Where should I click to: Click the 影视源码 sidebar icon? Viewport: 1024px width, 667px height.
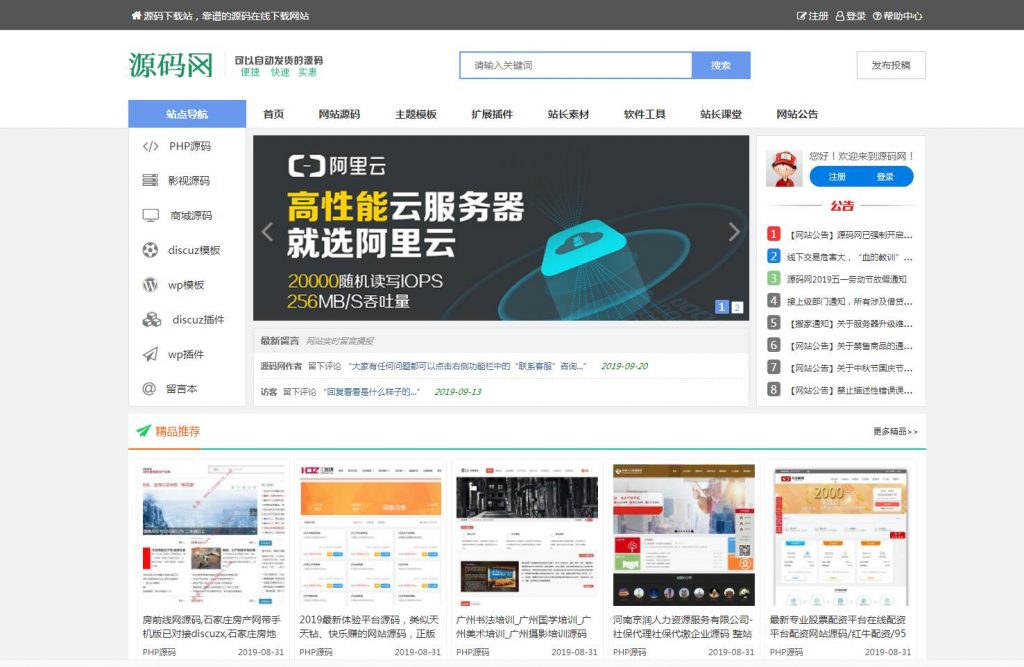[150, 180]
